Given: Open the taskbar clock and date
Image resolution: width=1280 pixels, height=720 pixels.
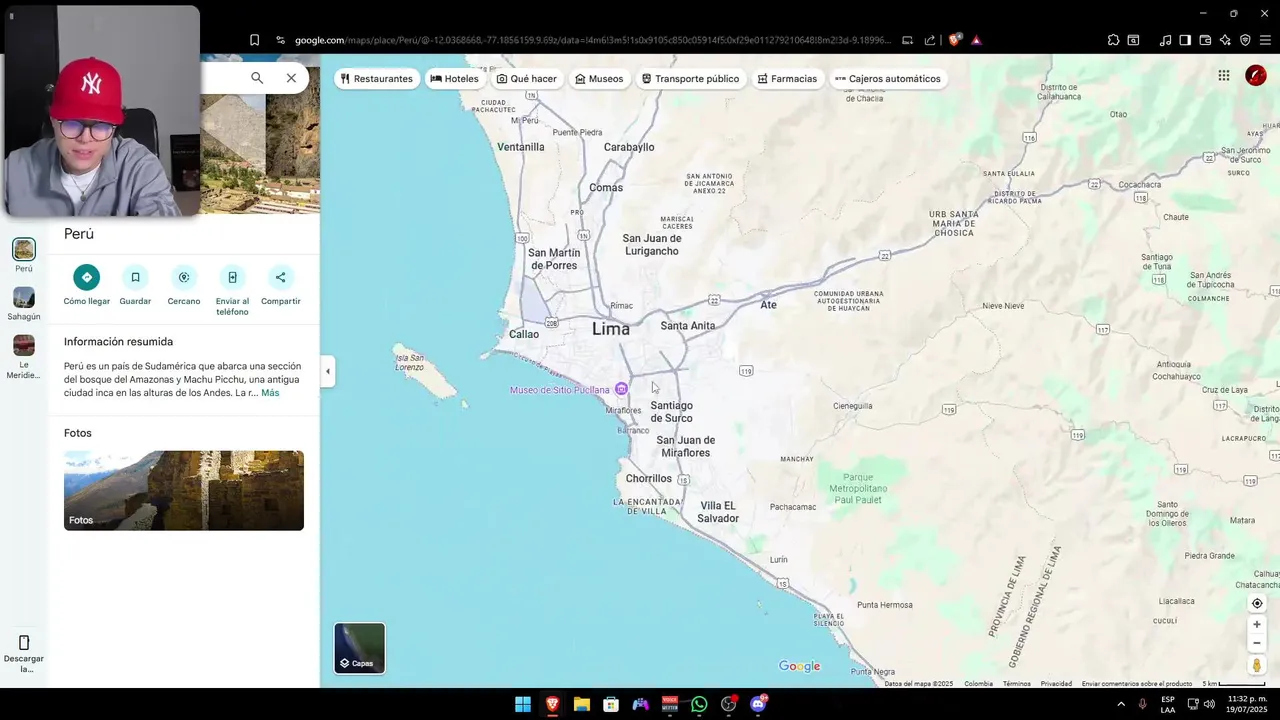Looking at the screenshot, I should click(1248, 704).
